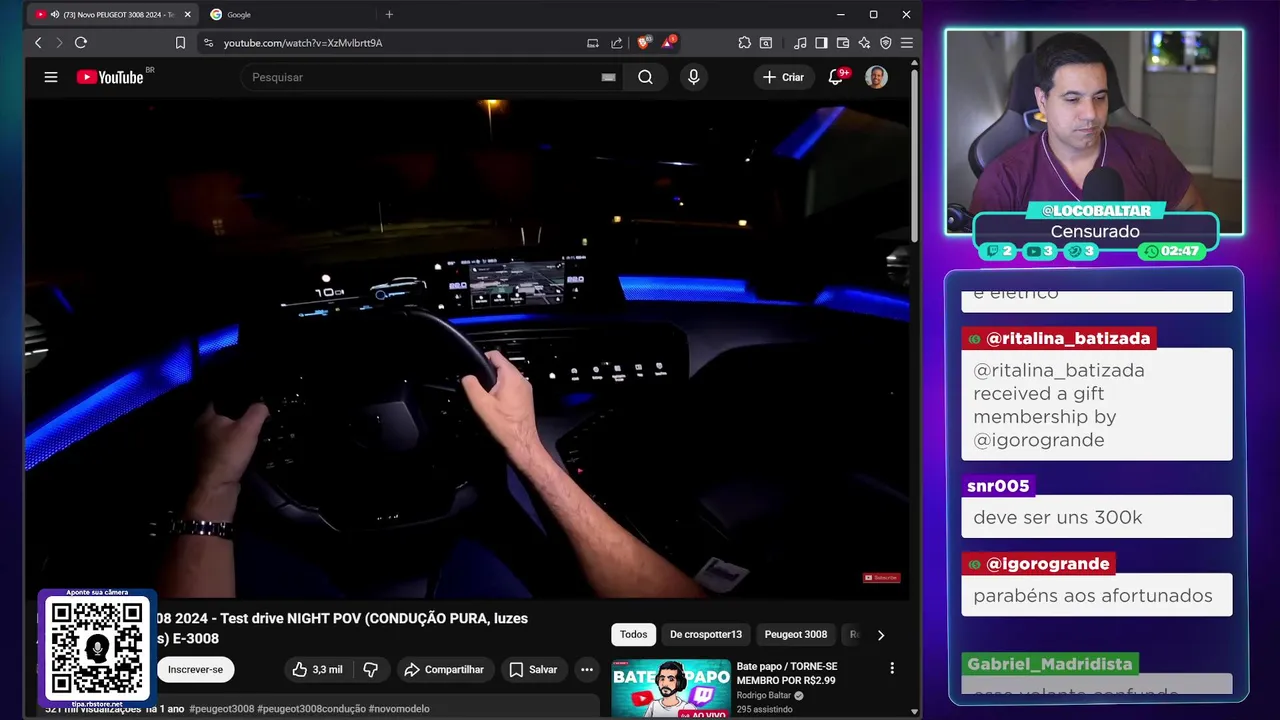Bookmark this page with the bookmark icon
This screenshot has width=1280, height=720.
point(180,43)
